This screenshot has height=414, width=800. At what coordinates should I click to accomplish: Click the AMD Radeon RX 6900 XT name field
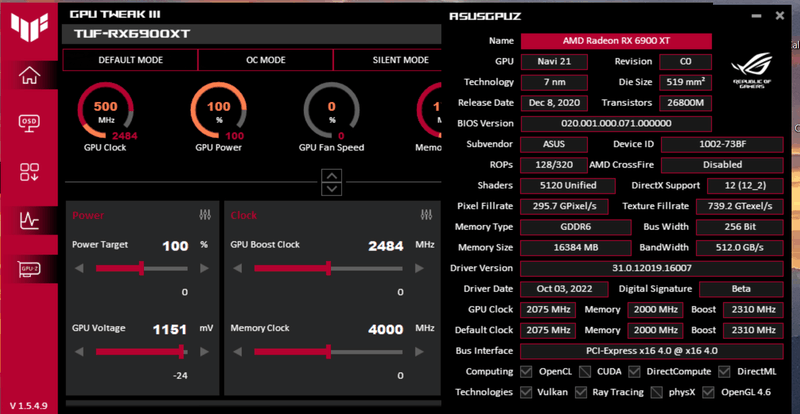616,41
